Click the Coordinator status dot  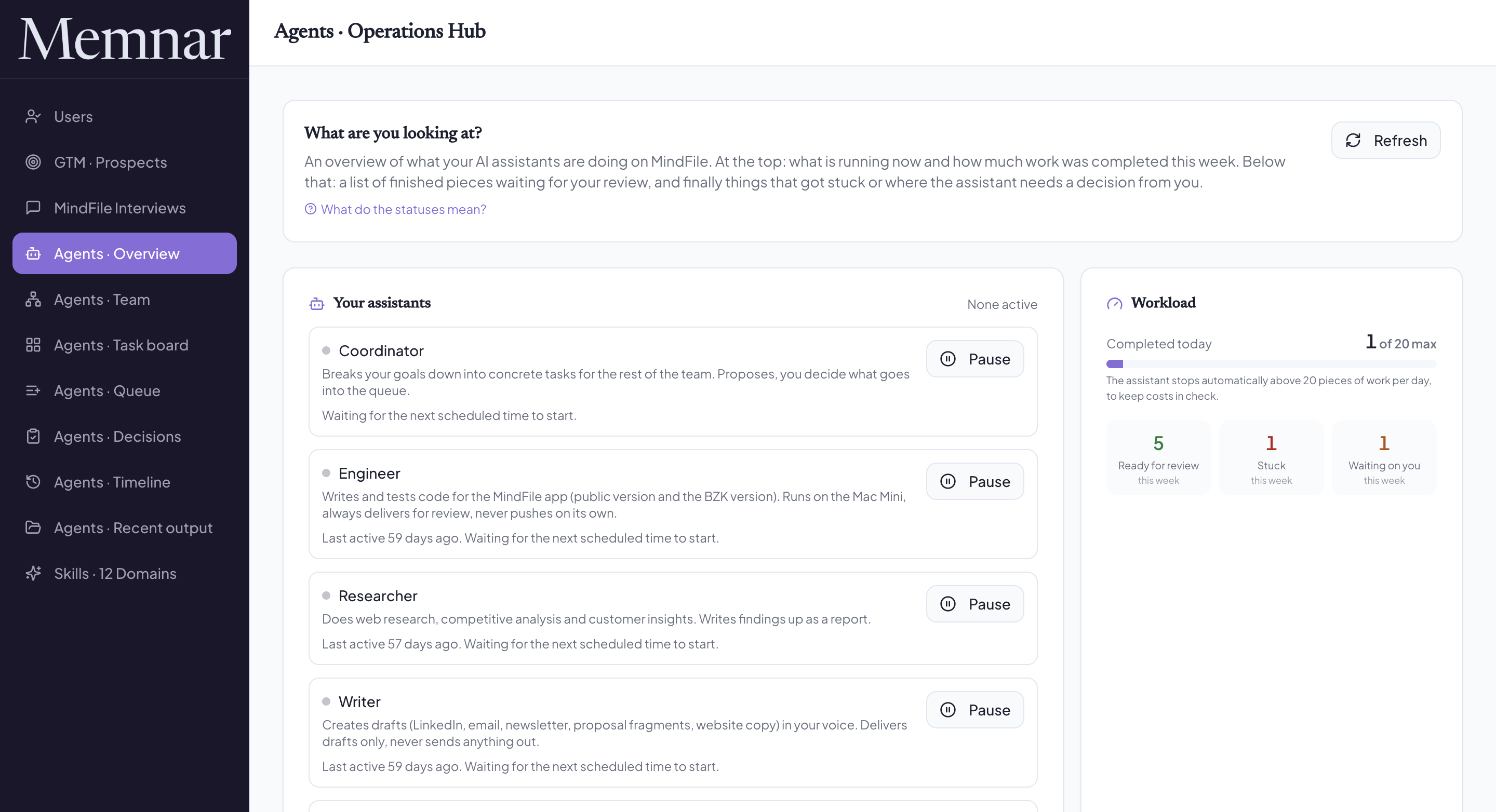[x=326, y=350]
